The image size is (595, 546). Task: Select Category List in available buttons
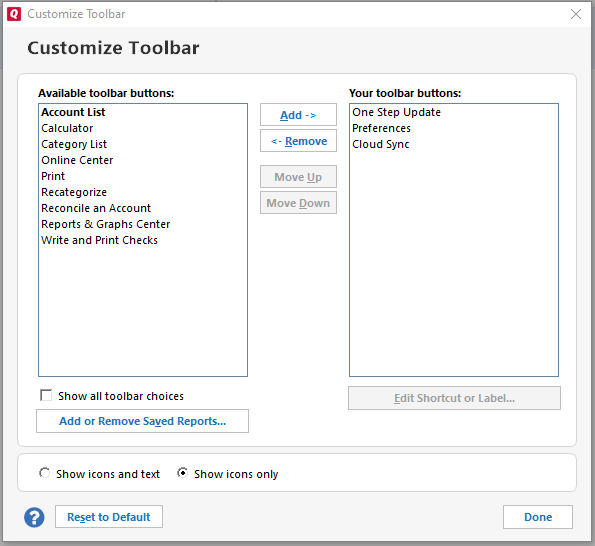point(143,144)
